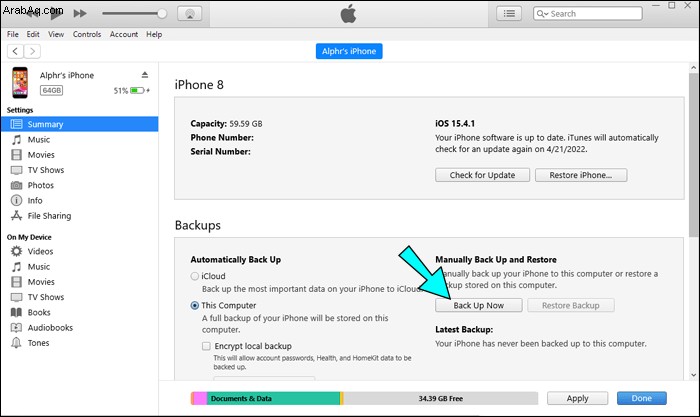Click the Check for Update button
This screenshot has width=700, height=417.
pyautogui.click(x=482, y=175)
